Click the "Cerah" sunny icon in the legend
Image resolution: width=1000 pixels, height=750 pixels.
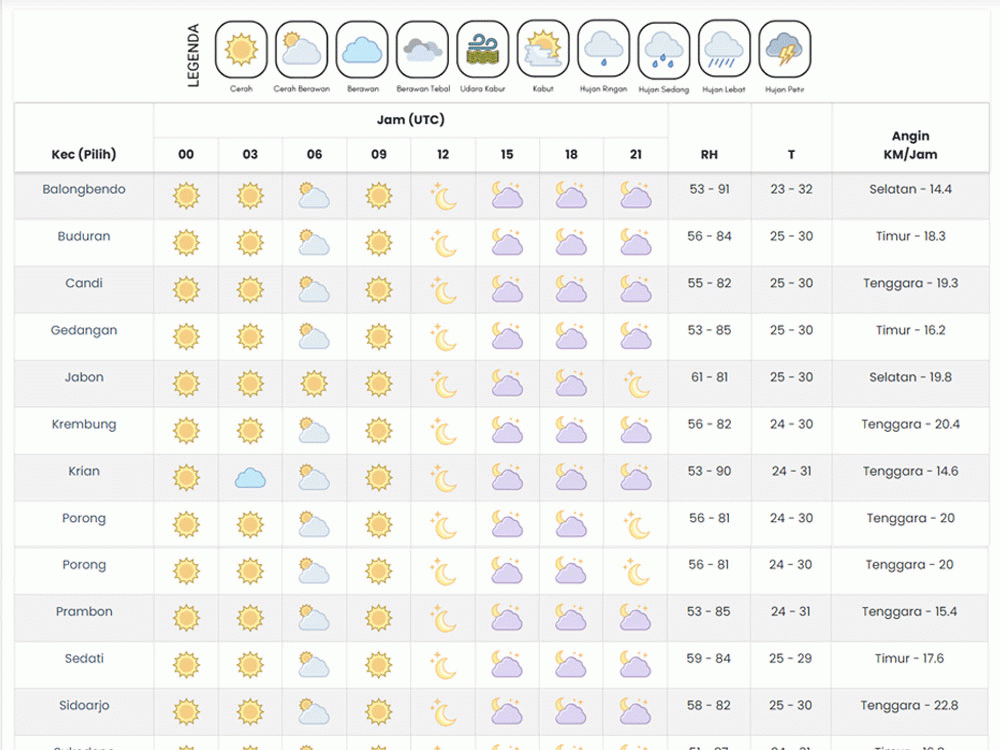coord(240,48)
